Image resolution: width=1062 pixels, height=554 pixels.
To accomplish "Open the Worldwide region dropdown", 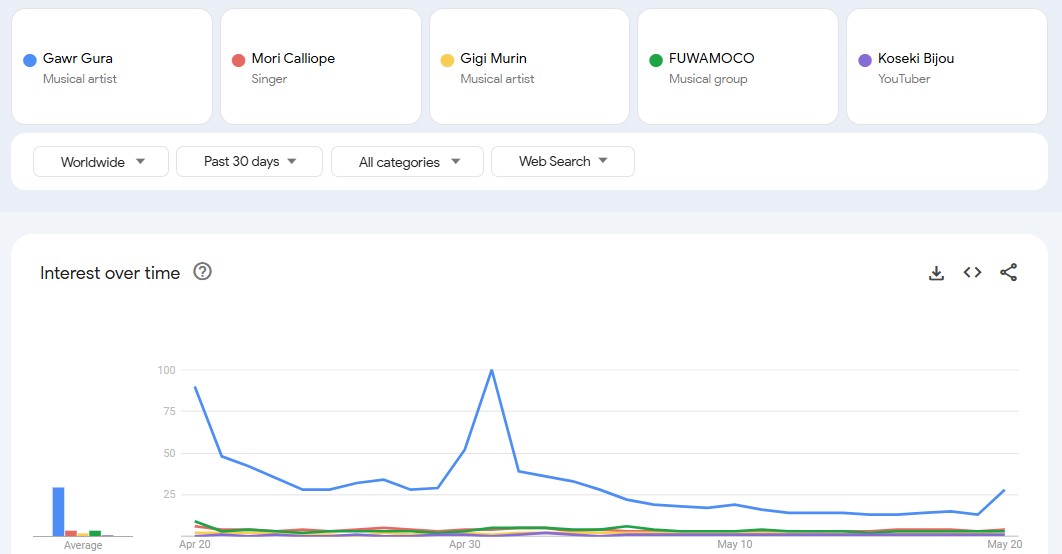I will click(102, 162).
